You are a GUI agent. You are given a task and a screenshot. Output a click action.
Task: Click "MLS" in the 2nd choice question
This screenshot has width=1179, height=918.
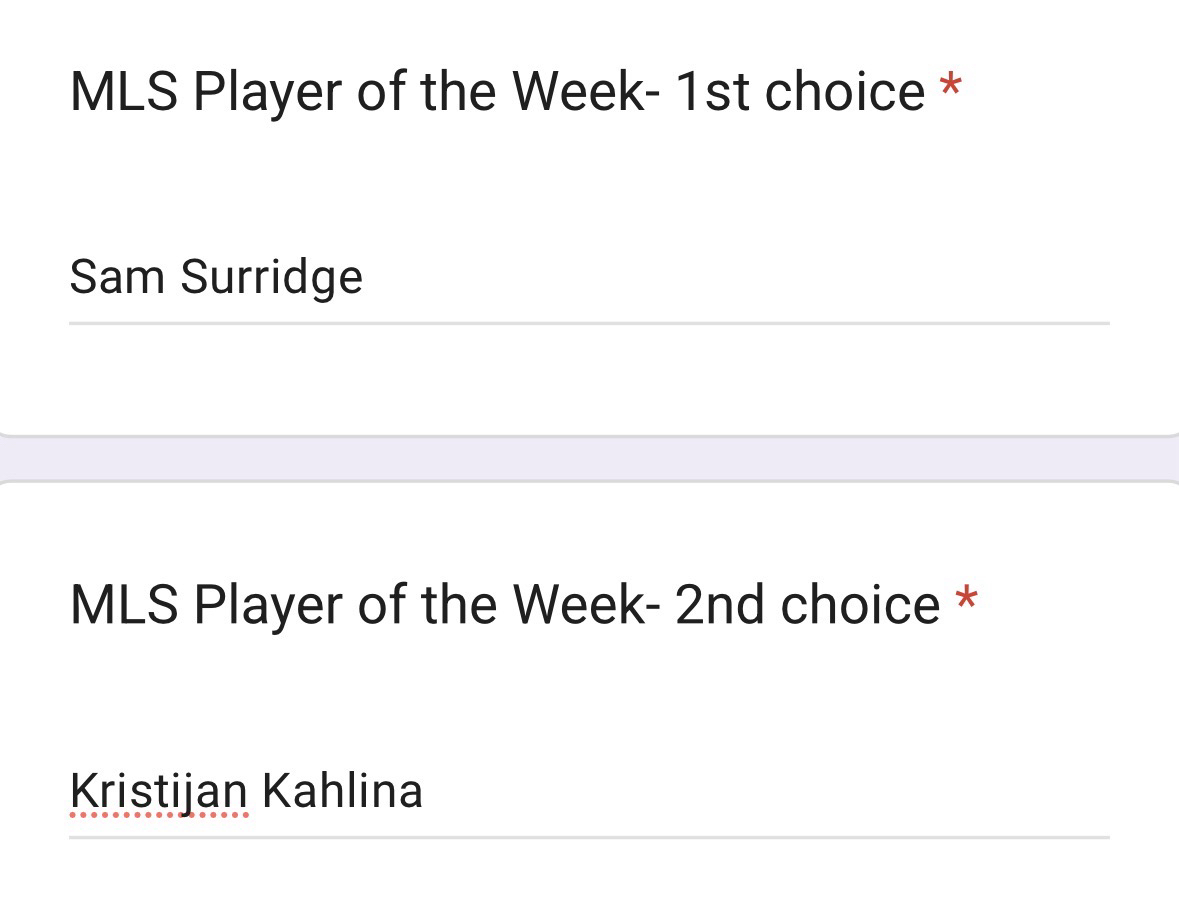[124, 605]
